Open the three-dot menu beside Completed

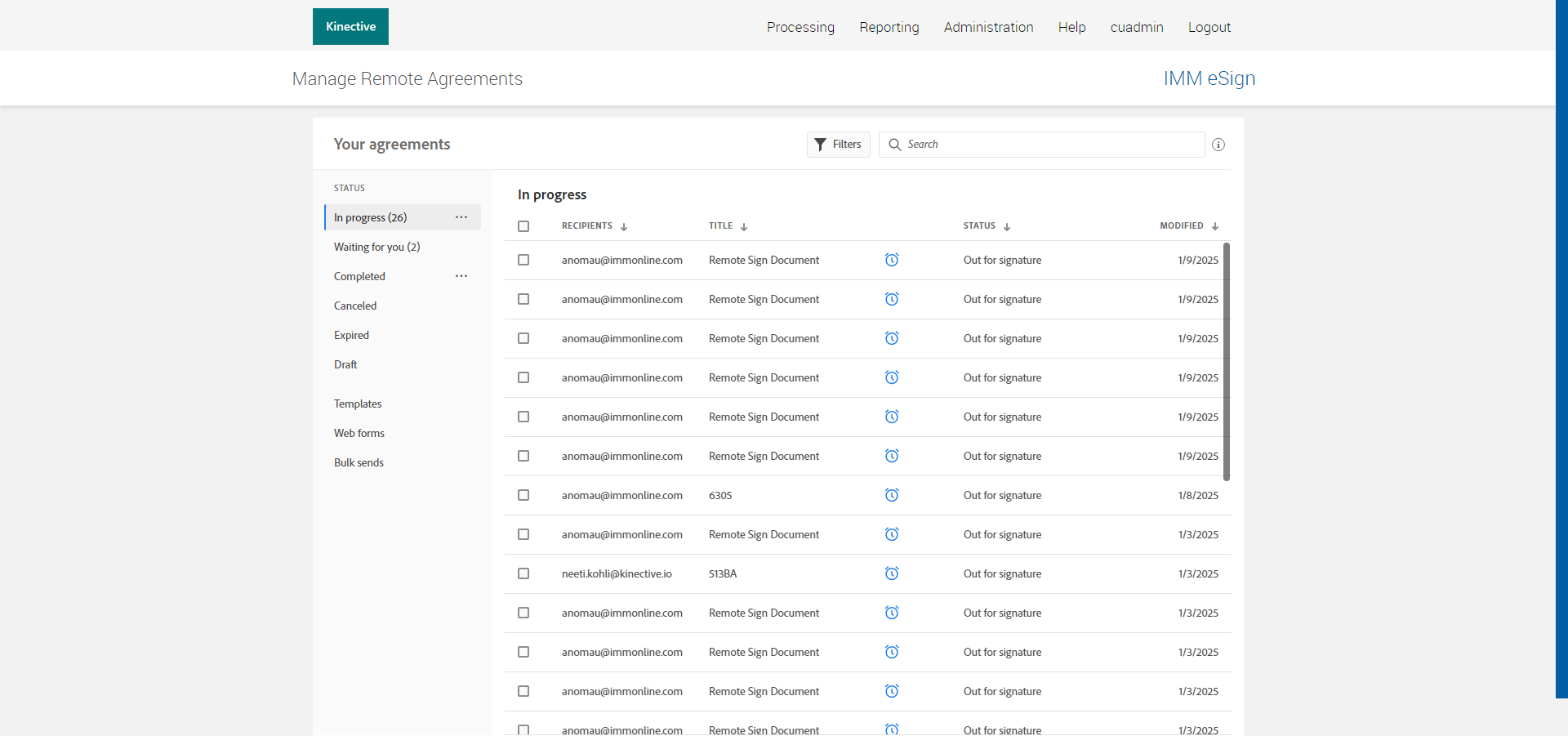[x=461, y=276]
